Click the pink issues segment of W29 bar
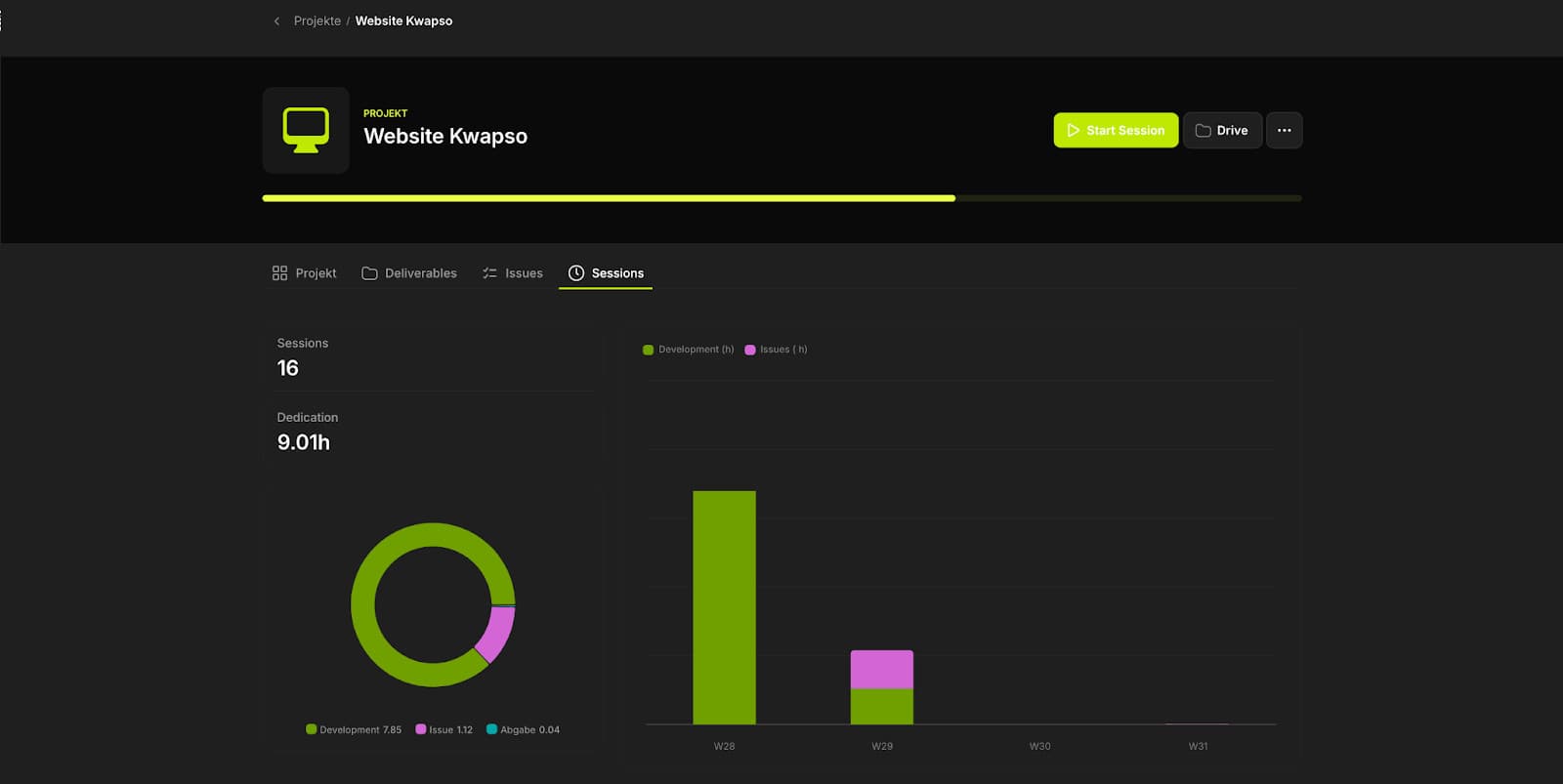 click(881, 670)
